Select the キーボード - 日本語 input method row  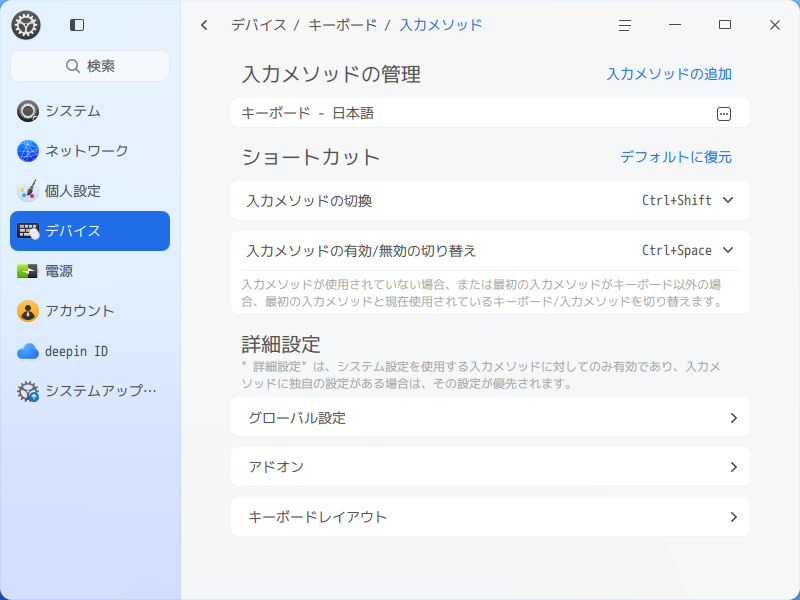[490, 113]
